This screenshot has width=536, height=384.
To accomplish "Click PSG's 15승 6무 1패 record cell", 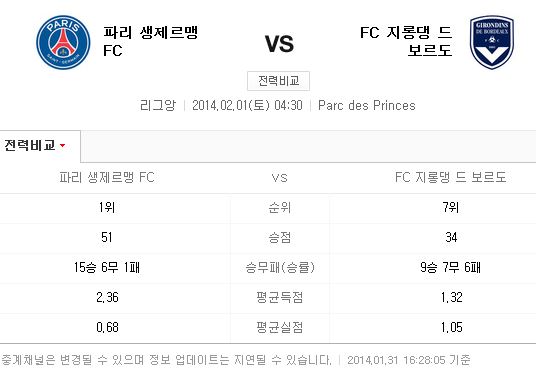I will point(107,267).
